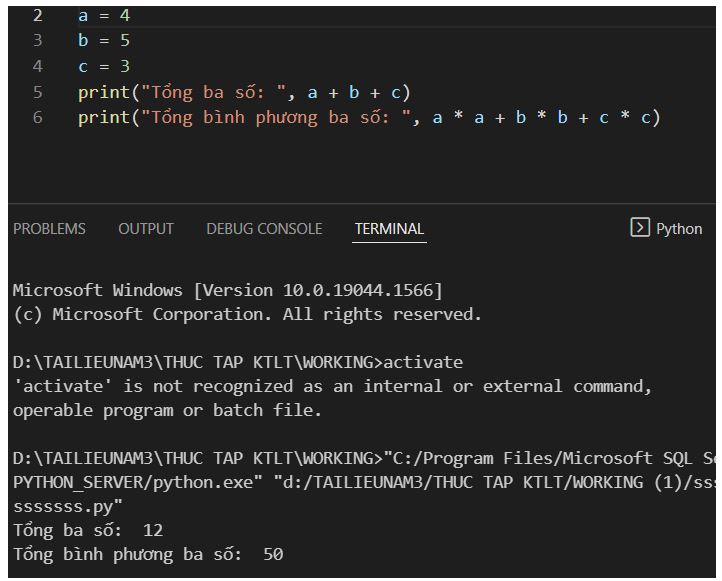
Task: Select the TERMINAL tab
Action: [389, 229]
